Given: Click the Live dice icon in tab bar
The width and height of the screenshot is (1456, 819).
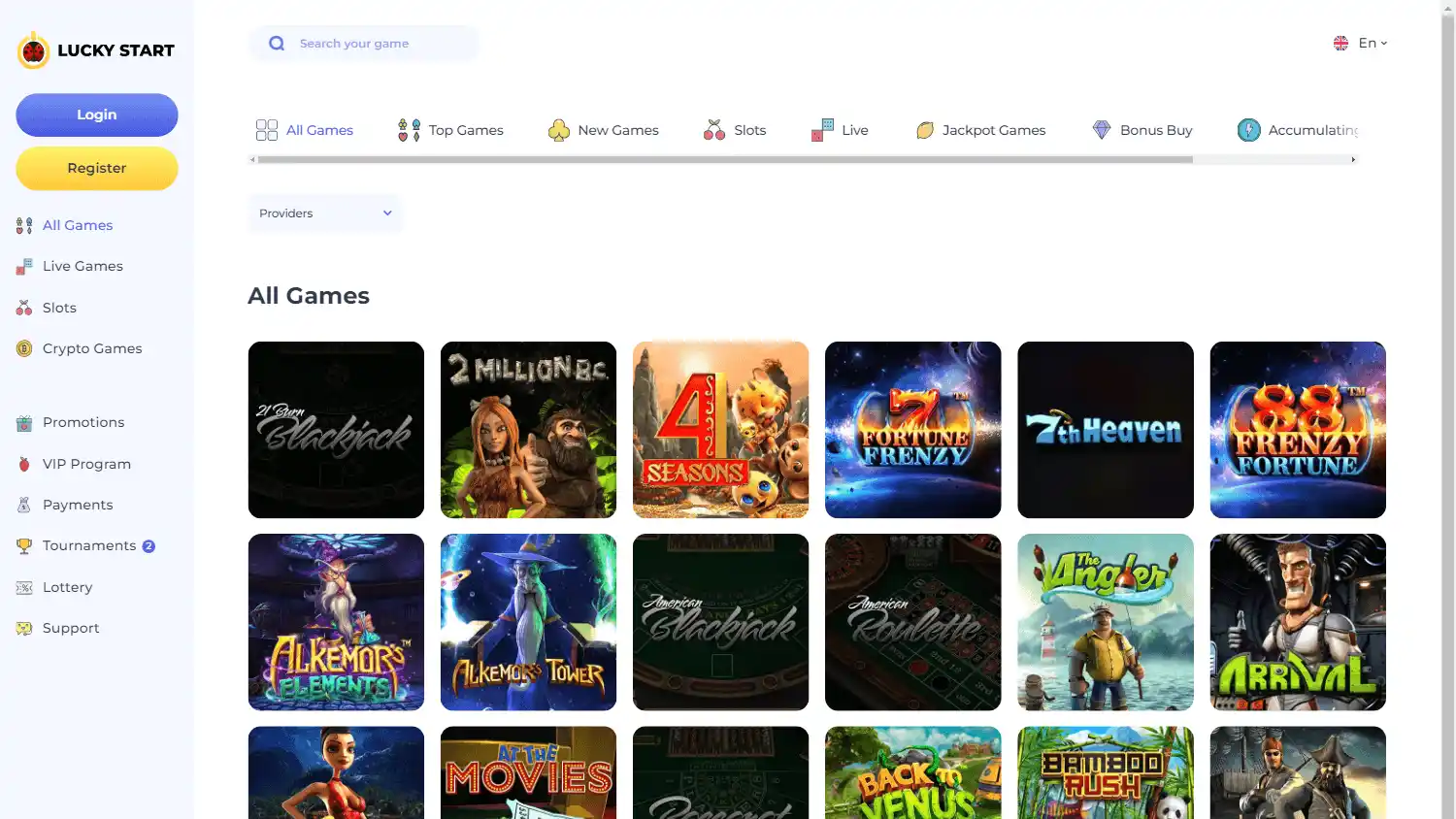Looking at the screenshot, I should [x=822, y=130].
